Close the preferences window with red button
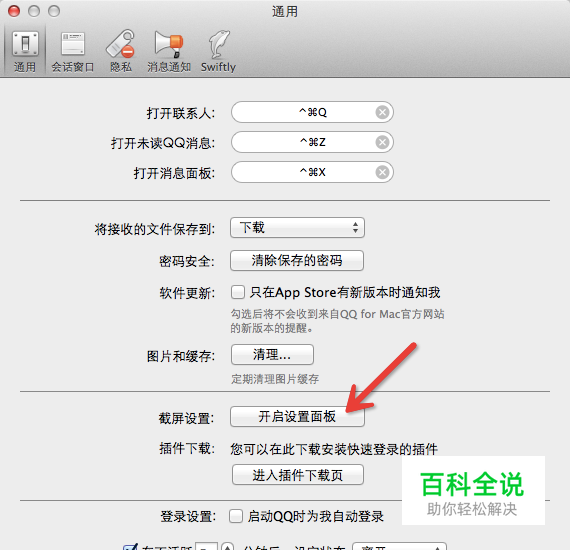 14,11
